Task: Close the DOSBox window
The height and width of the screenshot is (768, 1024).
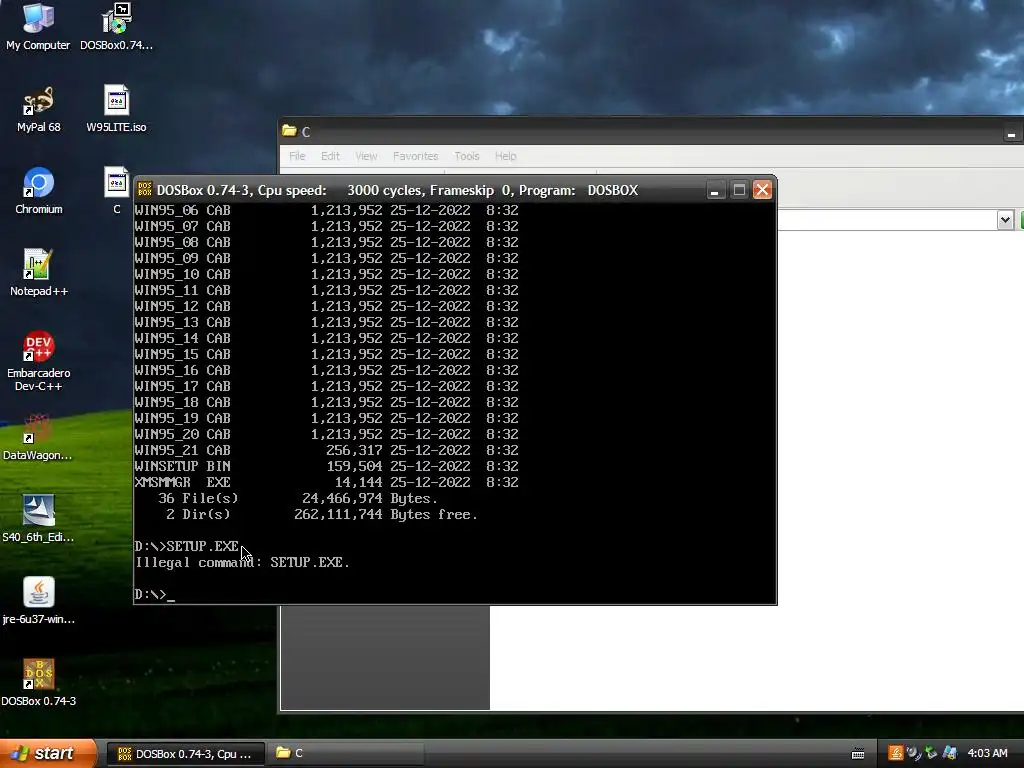Action: tap(762, 190)
